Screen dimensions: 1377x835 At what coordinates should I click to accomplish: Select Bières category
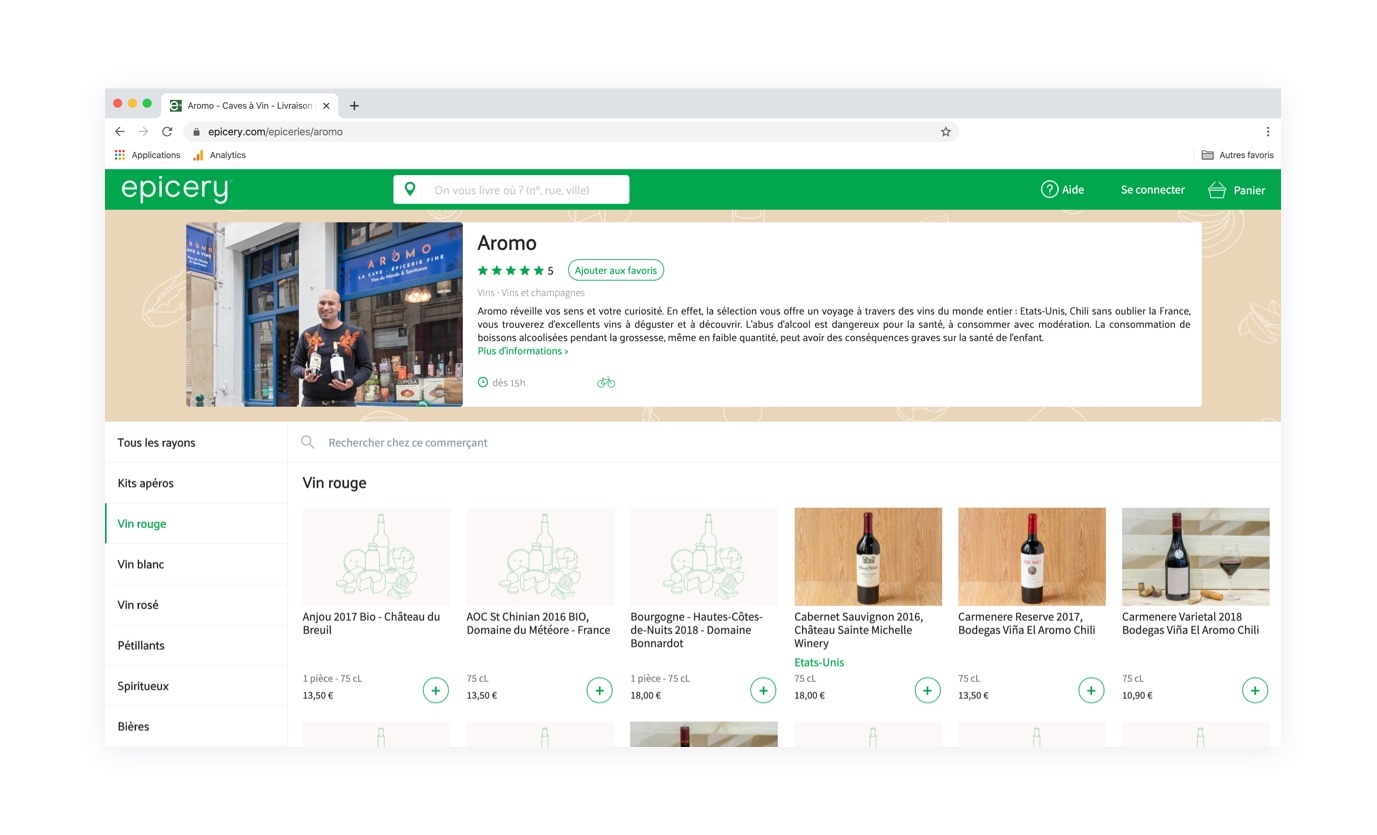[x=196, y=726]
